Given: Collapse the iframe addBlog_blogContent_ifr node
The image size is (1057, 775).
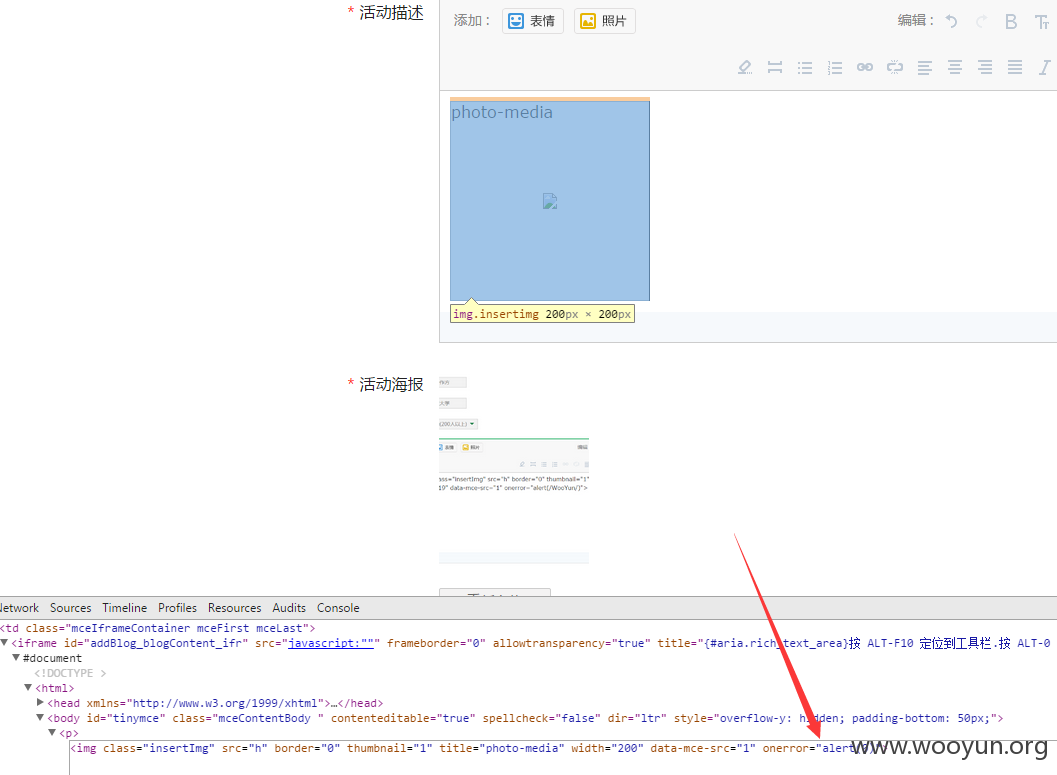Looking at the screenshot, I should pos(5,643).
